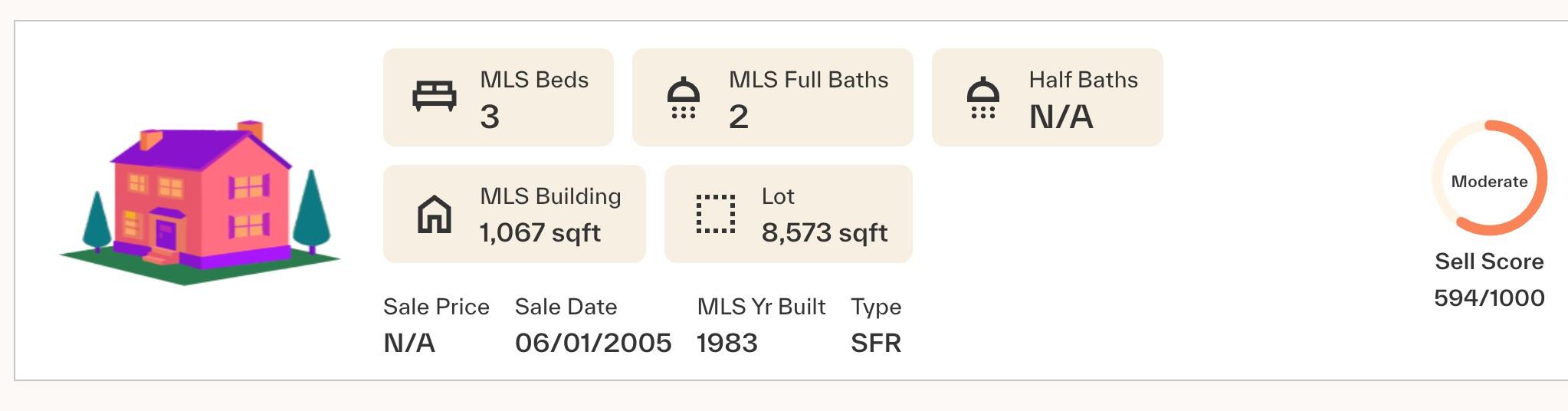Screen dimensions: 1568x411
Task: Click the 1,067 sqft building size
Action: click(540, 232)
